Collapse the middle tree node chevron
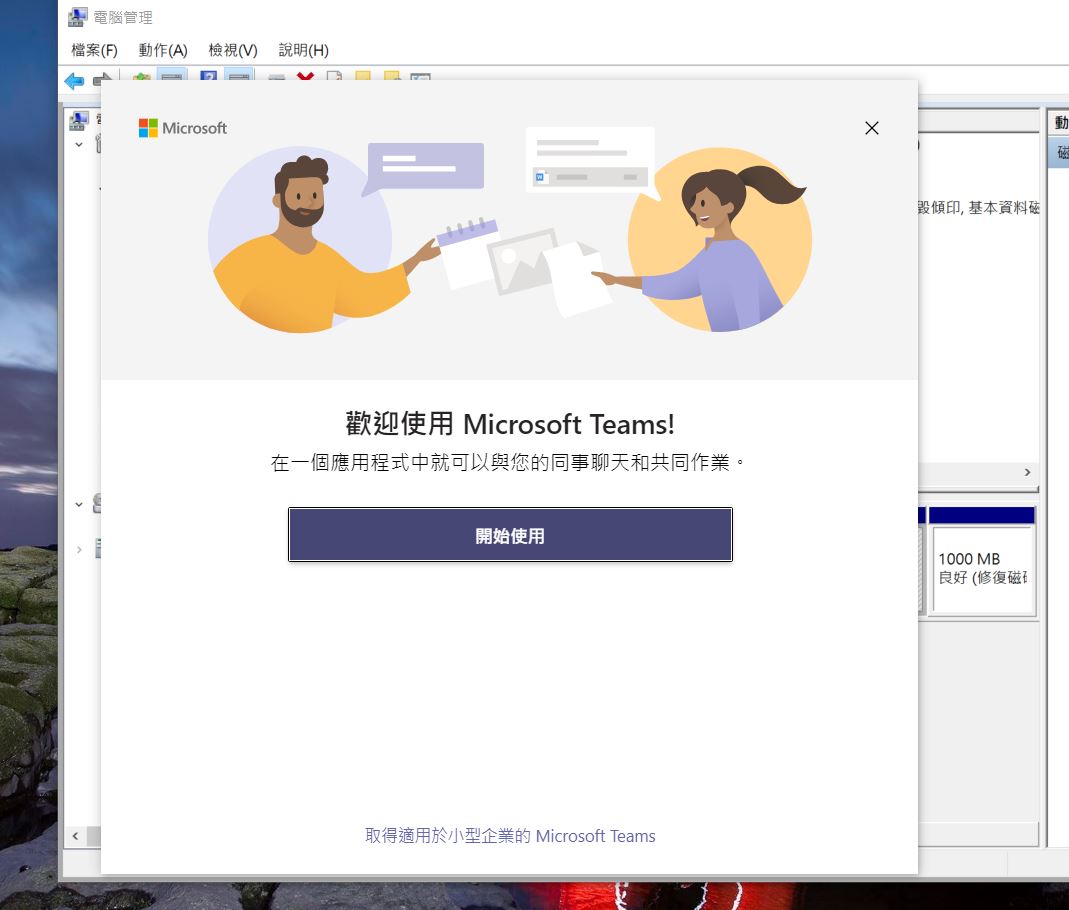This screenshot has width=1069, height=910. 79,504
